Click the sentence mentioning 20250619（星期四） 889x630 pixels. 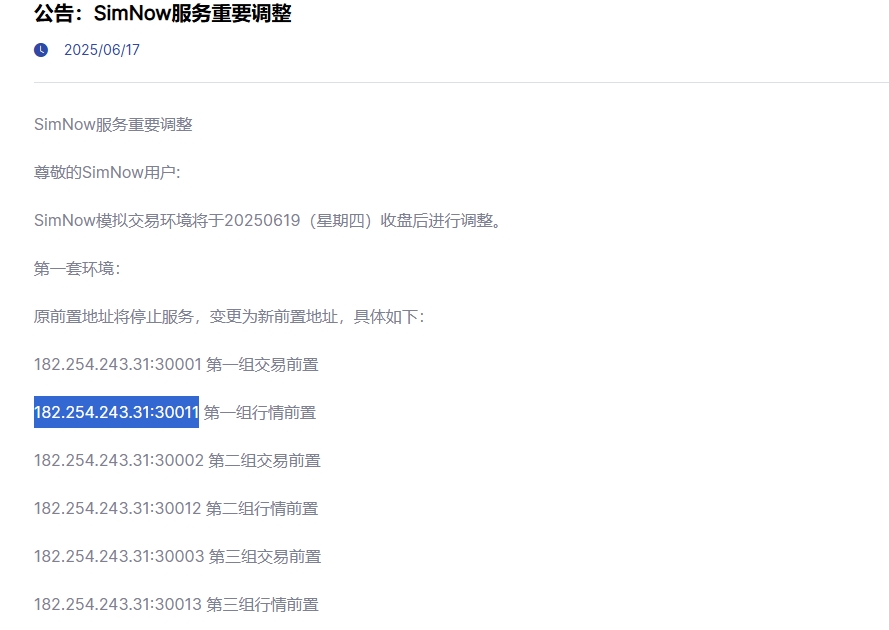point(268,220)
